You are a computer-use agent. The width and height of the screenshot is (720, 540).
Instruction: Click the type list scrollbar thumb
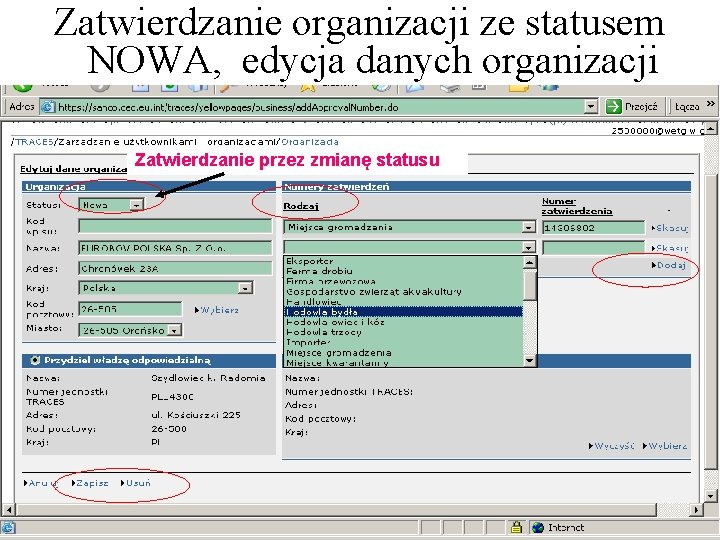coord(529,285)
